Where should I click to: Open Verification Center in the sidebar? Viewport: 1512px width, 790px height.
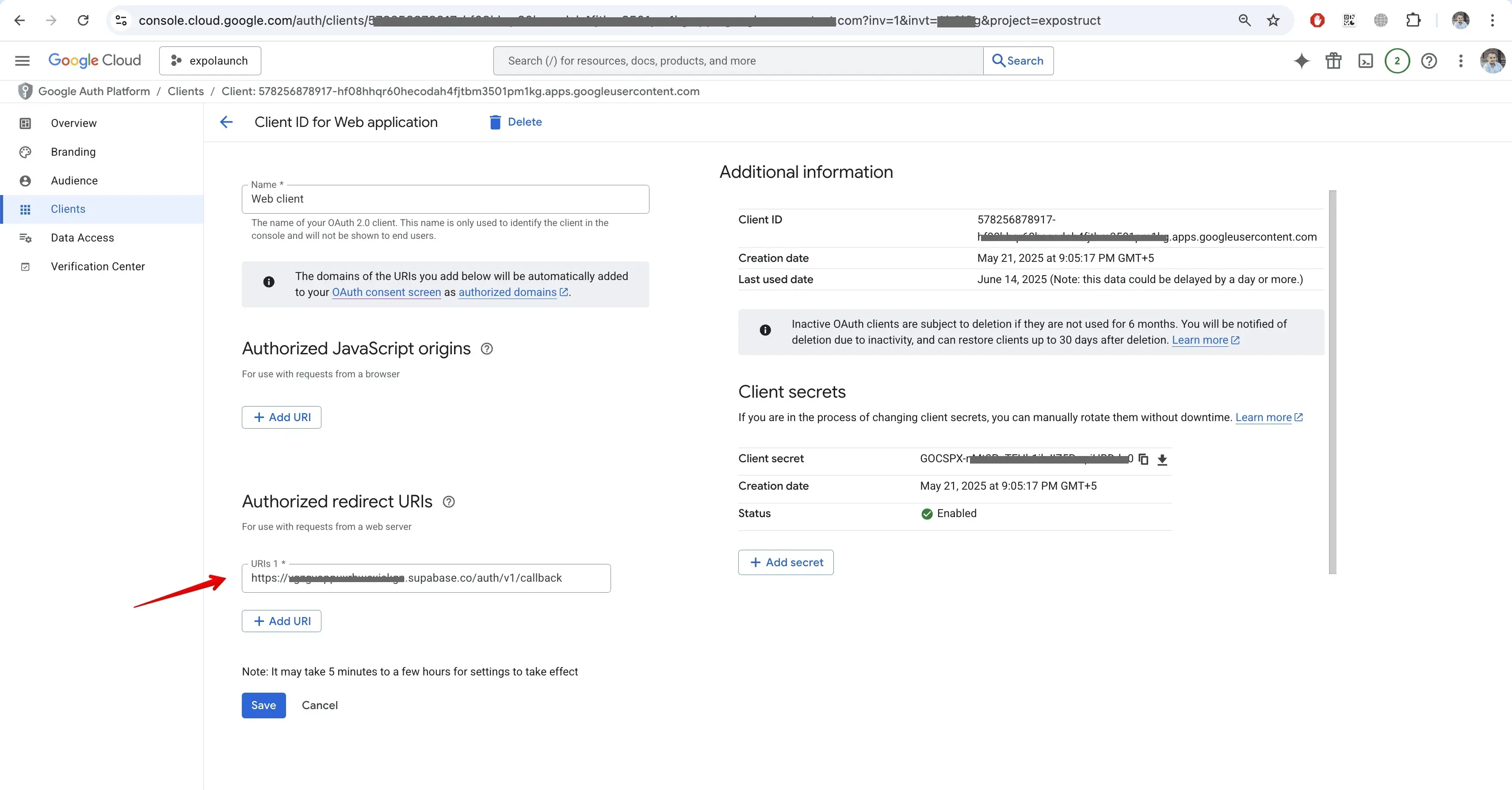point(102,267)
